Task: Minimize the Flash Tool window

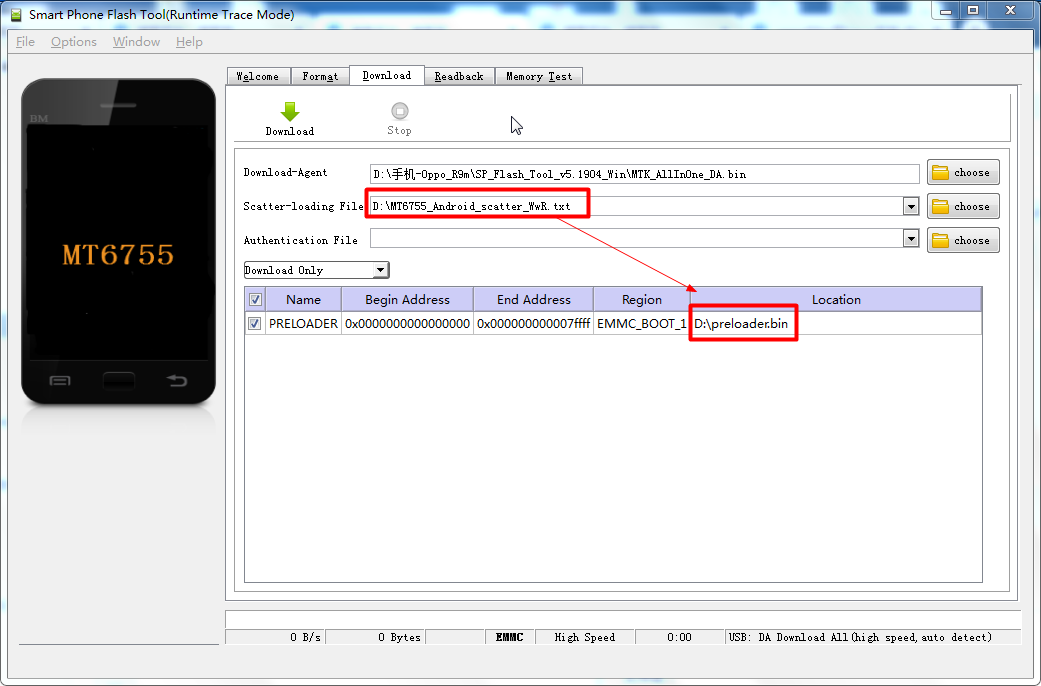Action: (946, 11)
